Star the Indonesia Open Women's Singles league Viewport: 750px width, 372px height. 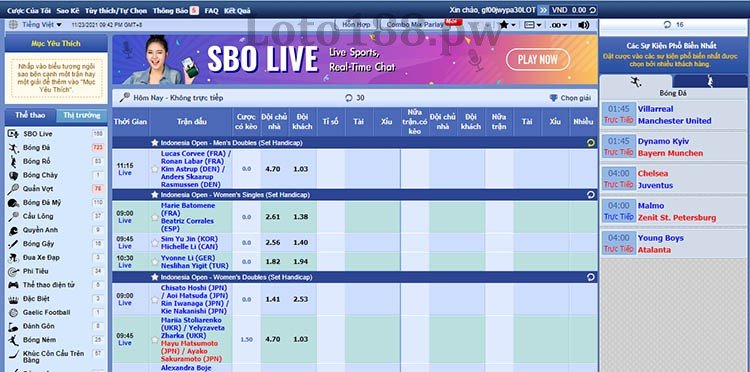154,195
